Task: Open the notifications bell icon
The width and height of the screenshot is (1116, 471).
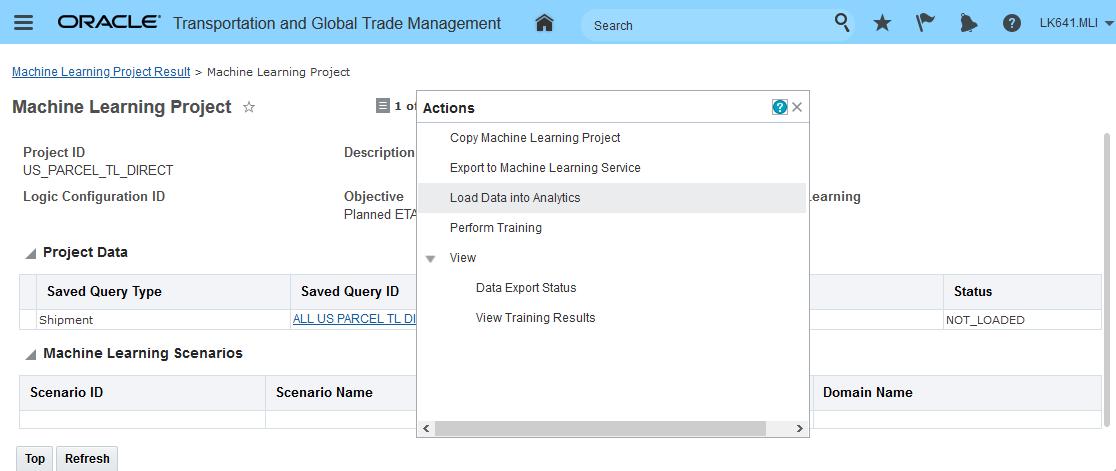Action: (969, 23)
